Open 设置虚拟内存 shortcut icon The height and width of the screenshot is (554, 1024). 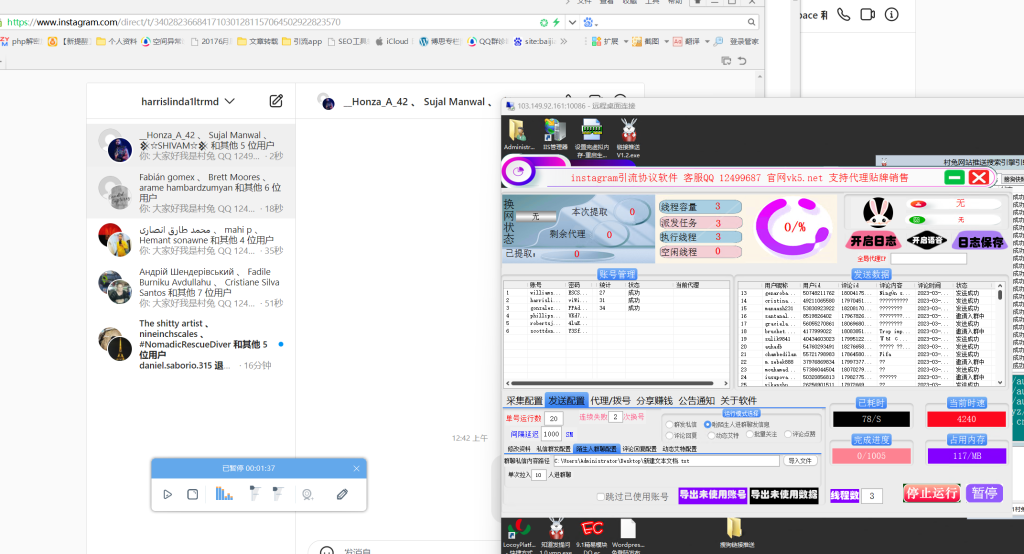click(592, 137)
